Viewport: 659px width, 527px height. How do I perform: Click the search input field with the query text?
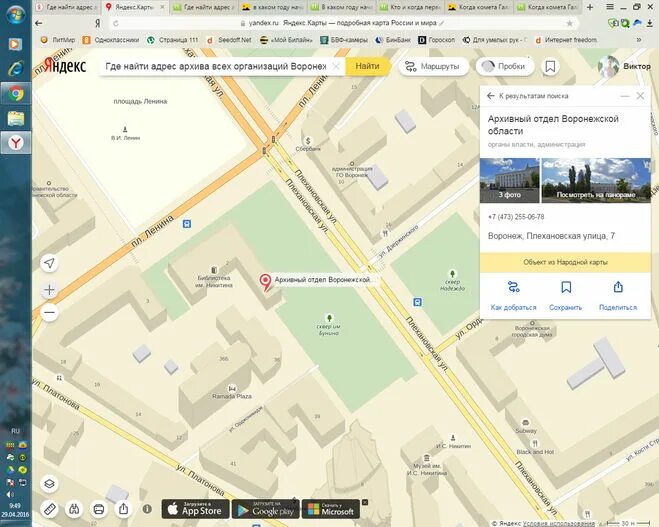pos(215,66)
